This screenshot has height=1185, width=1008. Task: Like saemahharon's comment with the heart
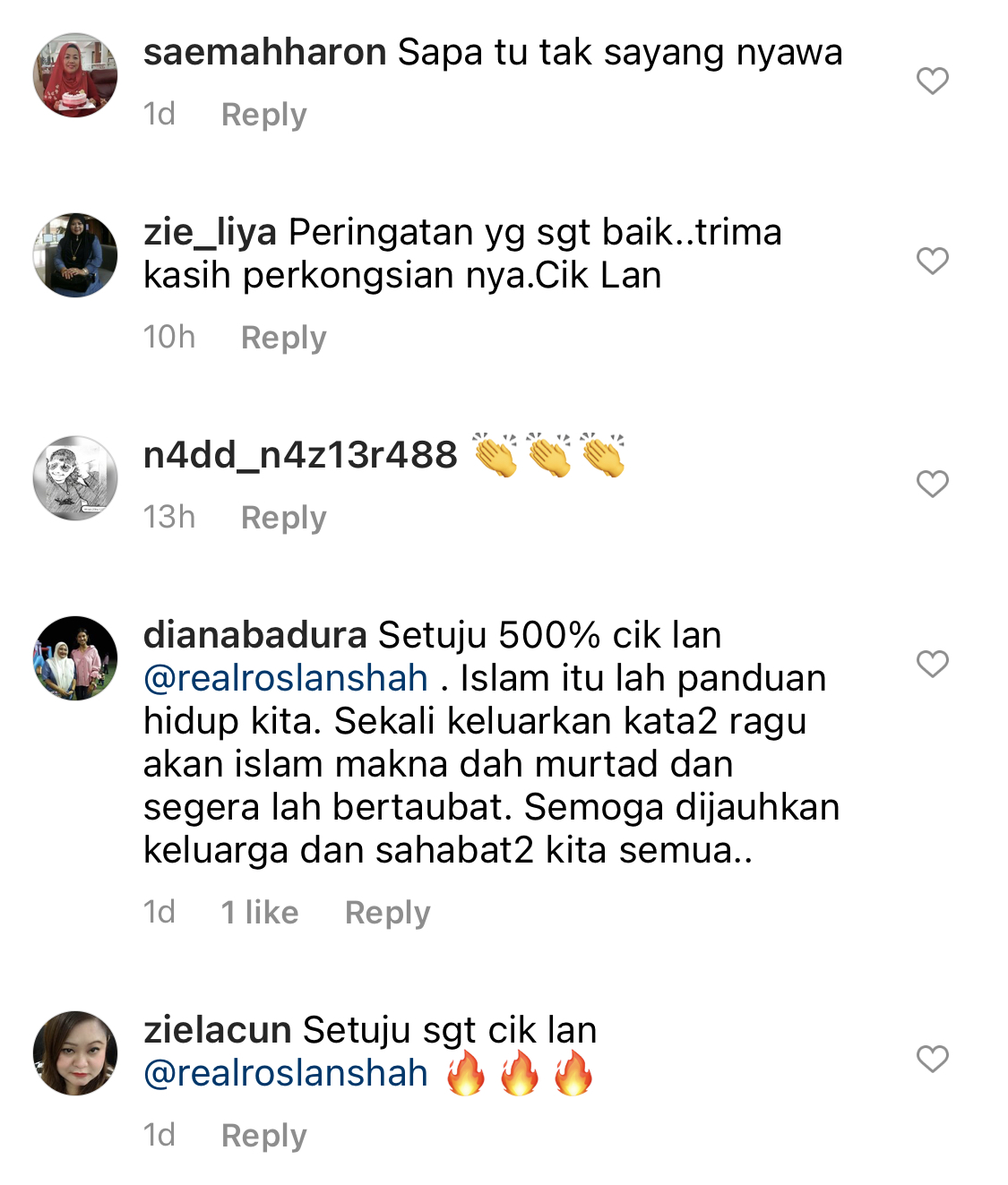[x=932, y=81]
